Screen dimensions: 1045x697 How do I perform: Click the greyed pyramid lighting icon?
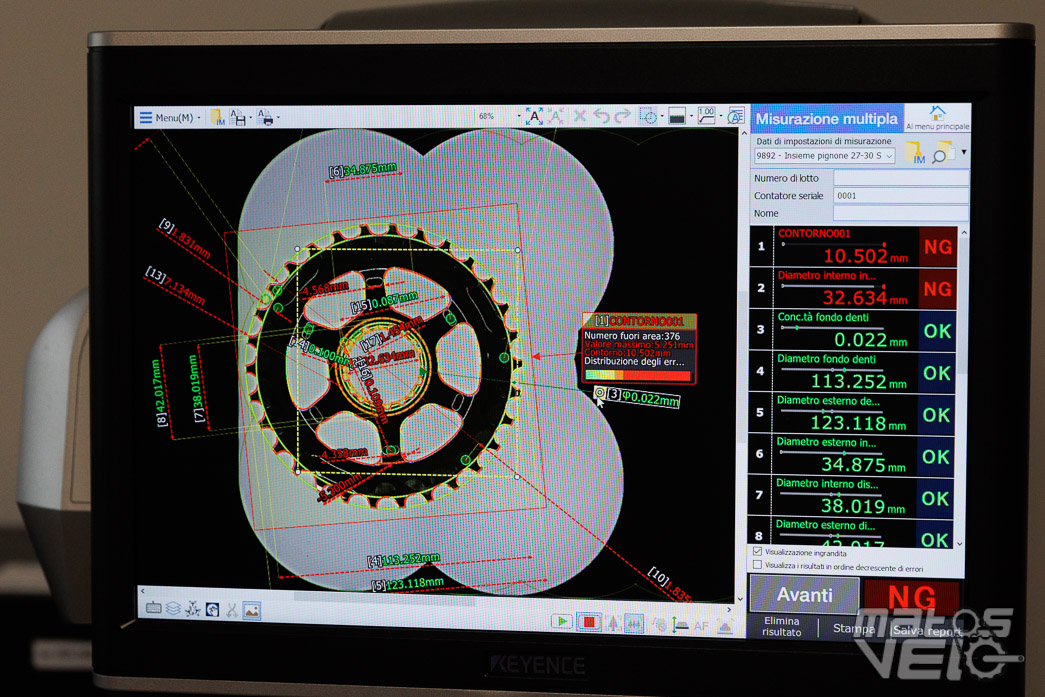tap(613, 624)
